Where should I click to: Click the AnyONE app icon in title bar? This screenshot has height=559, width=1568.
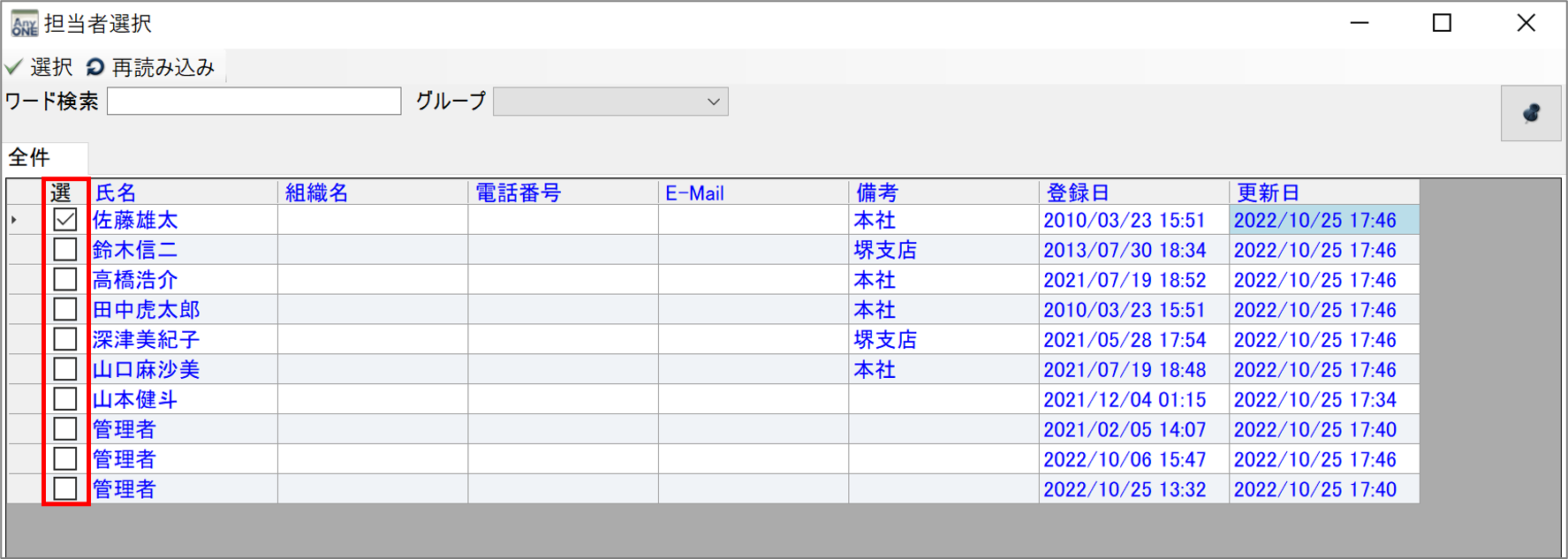(24, 24)
